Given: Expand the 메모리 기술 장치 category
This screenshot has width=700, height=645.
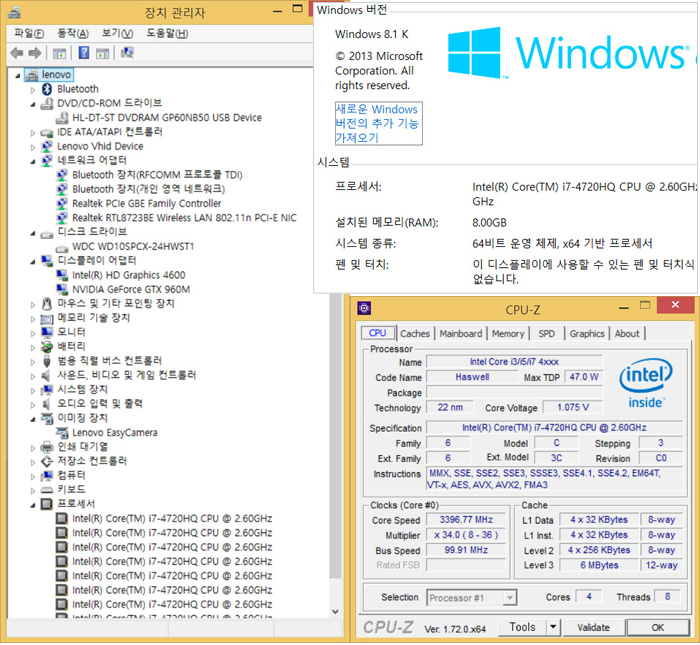Looking at the screenshot, I should coord(33,319).
